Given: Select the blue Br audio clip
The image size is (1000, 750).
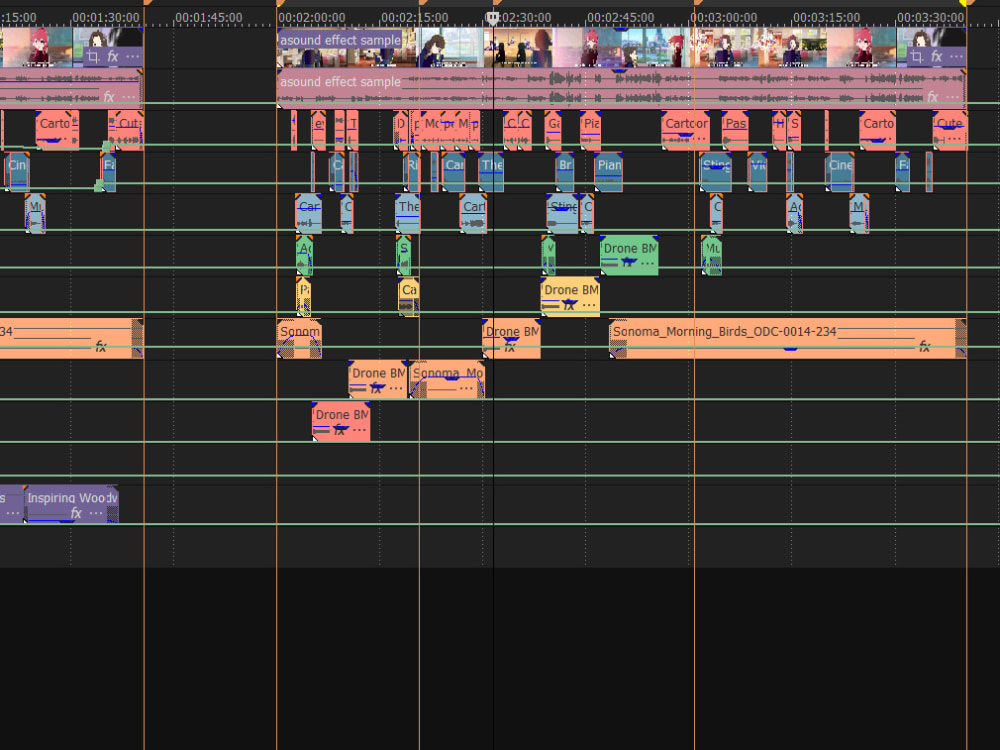Looking at the screenshot, I should [x=564, y=172].
